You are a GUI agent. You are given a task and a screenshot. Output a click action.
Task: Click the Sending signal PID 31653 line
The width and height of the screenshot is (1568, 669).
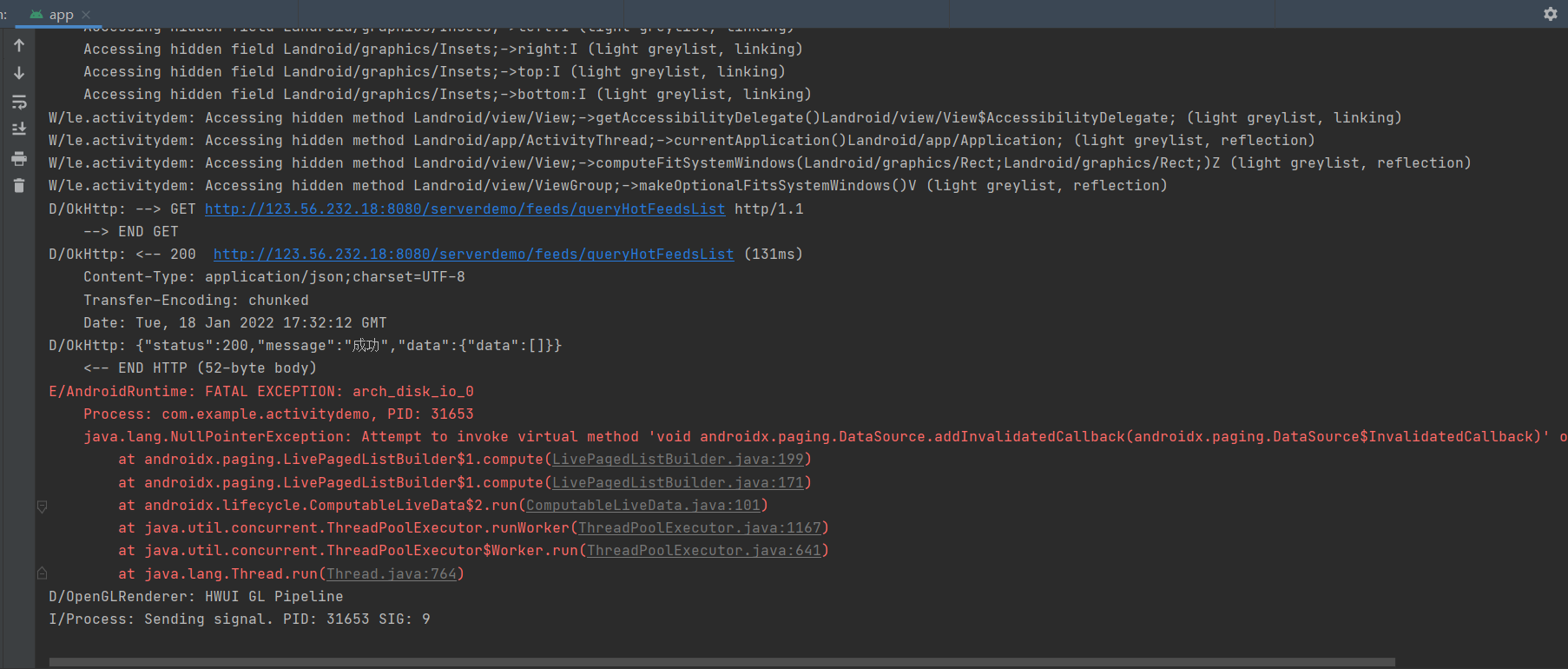click(x=240, y=619)
